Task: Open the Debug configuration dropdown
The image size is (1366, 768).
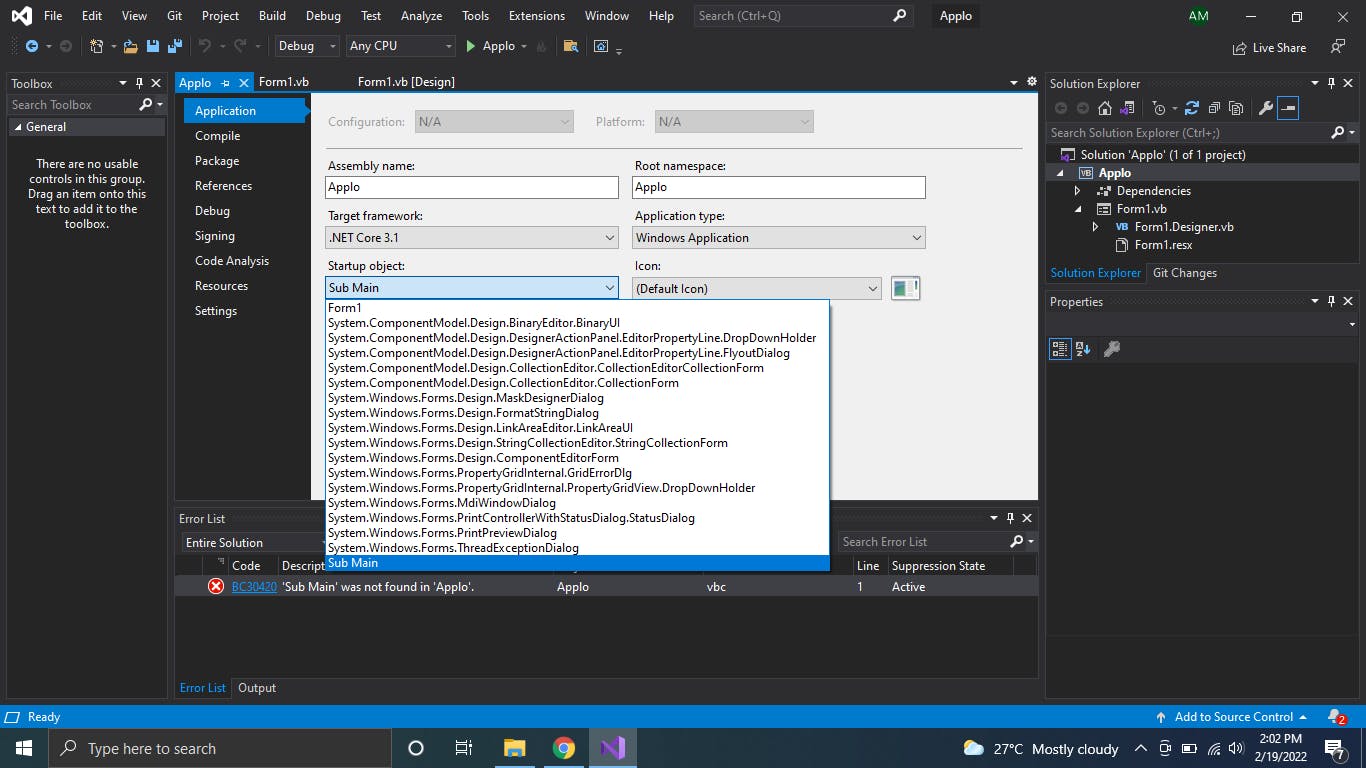Action: click(x=308, y=46)
